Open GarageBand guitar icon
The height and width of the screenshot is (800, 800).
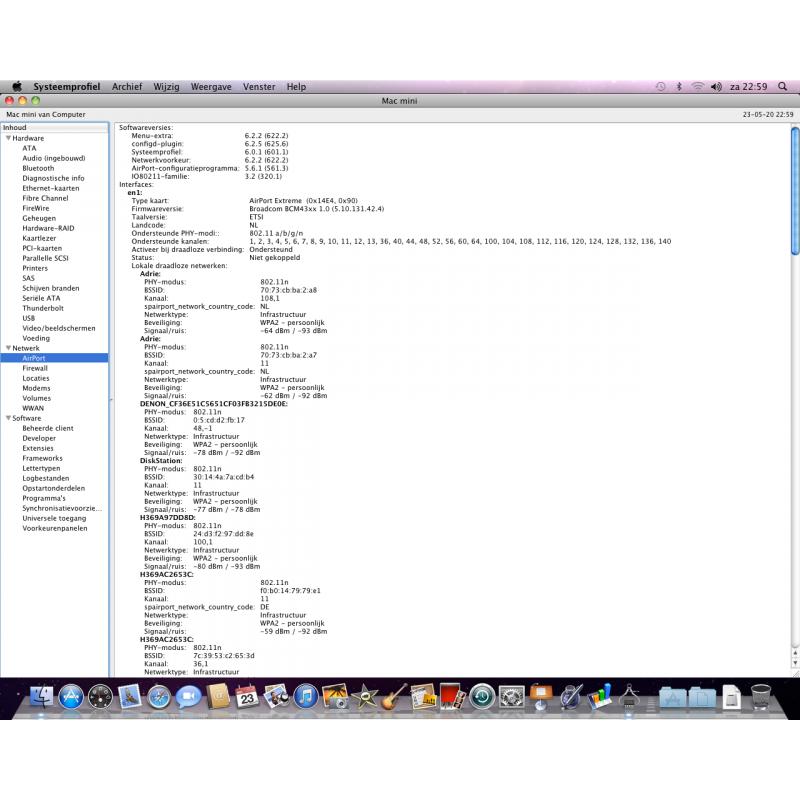coord(394,696)
